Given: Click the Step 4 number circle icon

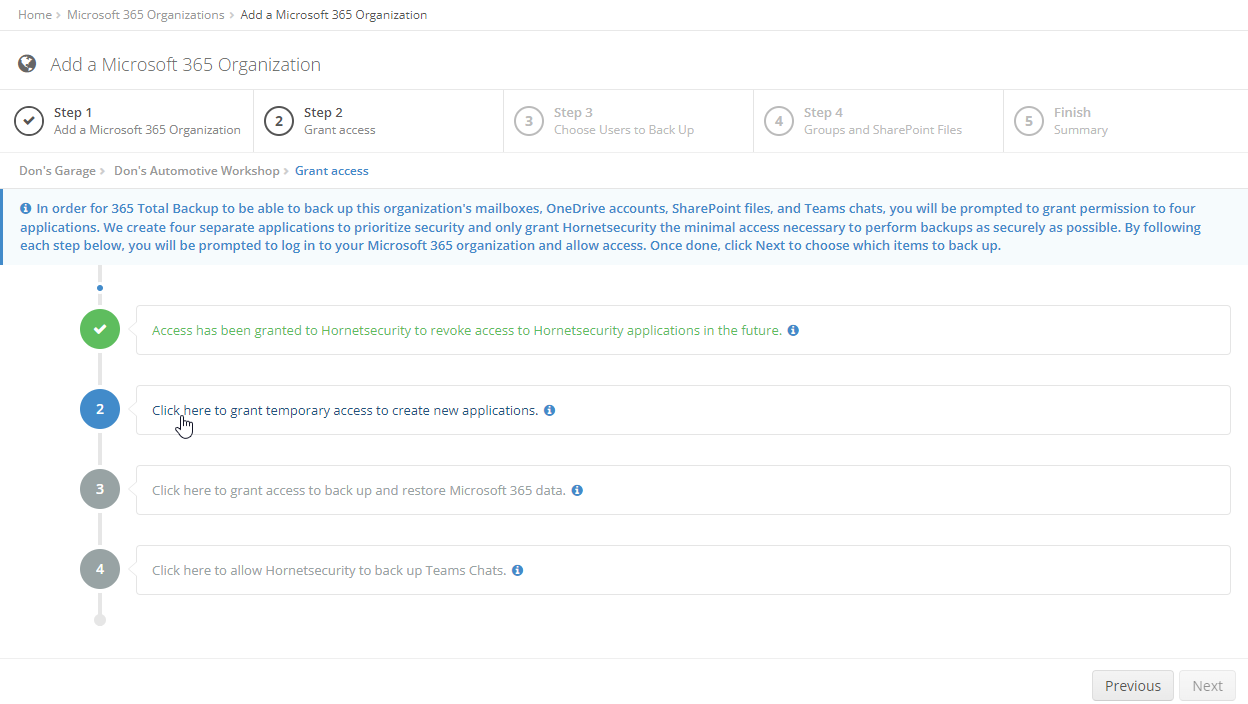Looking at the screenshot, I should click(779, 121).
